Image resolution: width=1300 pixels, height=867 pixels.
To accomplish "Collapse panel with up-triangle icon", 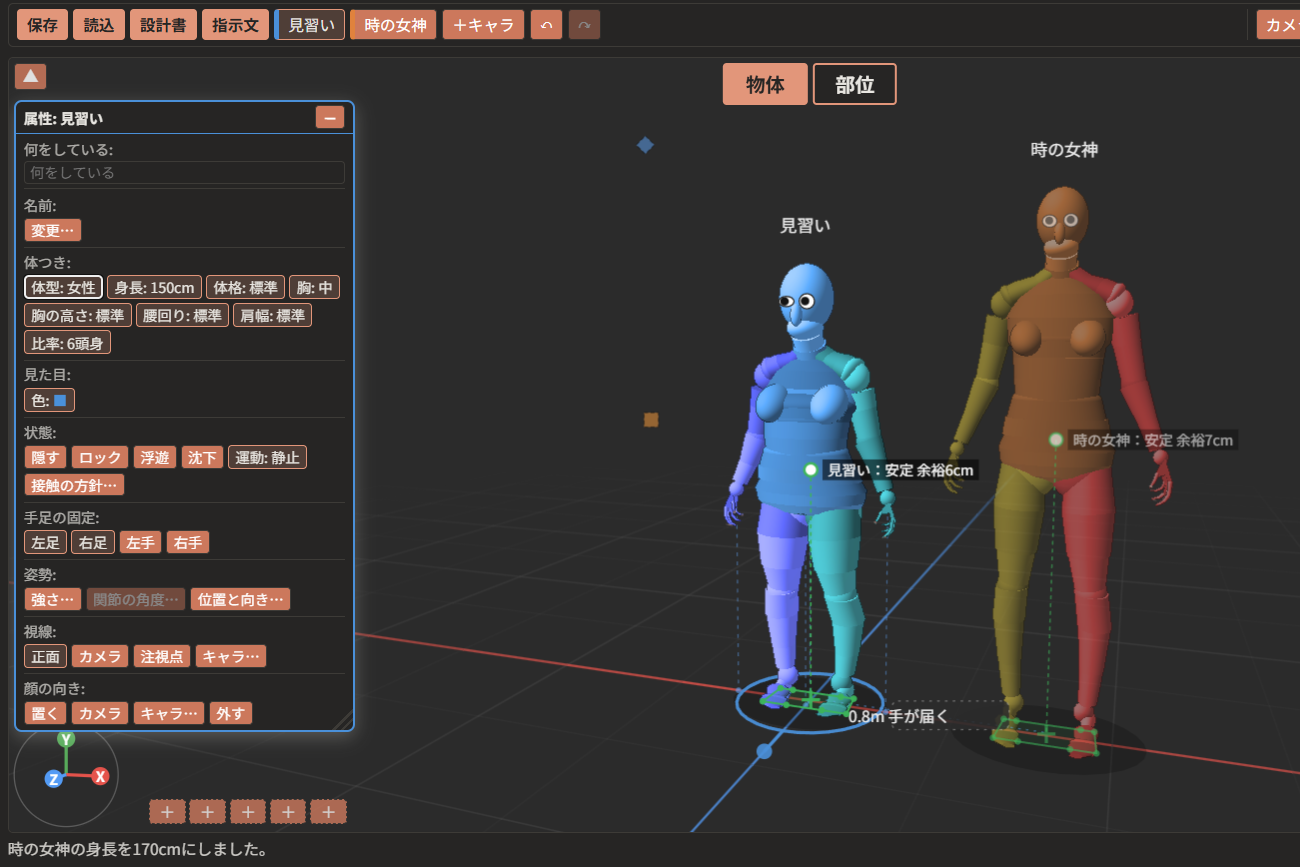I will 30,76.
